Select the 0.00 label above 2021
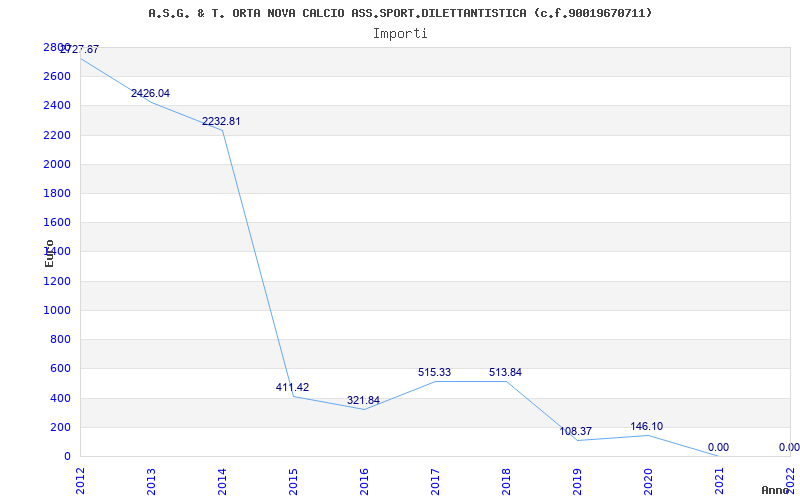 [x=718, y=447]
